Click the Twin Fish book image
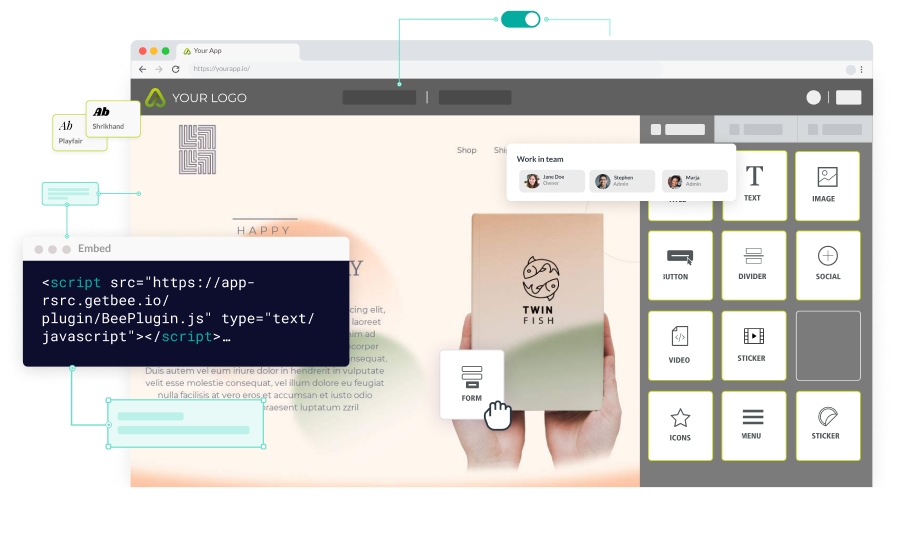Image resolution: width=897 pixels, height=542 pixels. (538, 312)
